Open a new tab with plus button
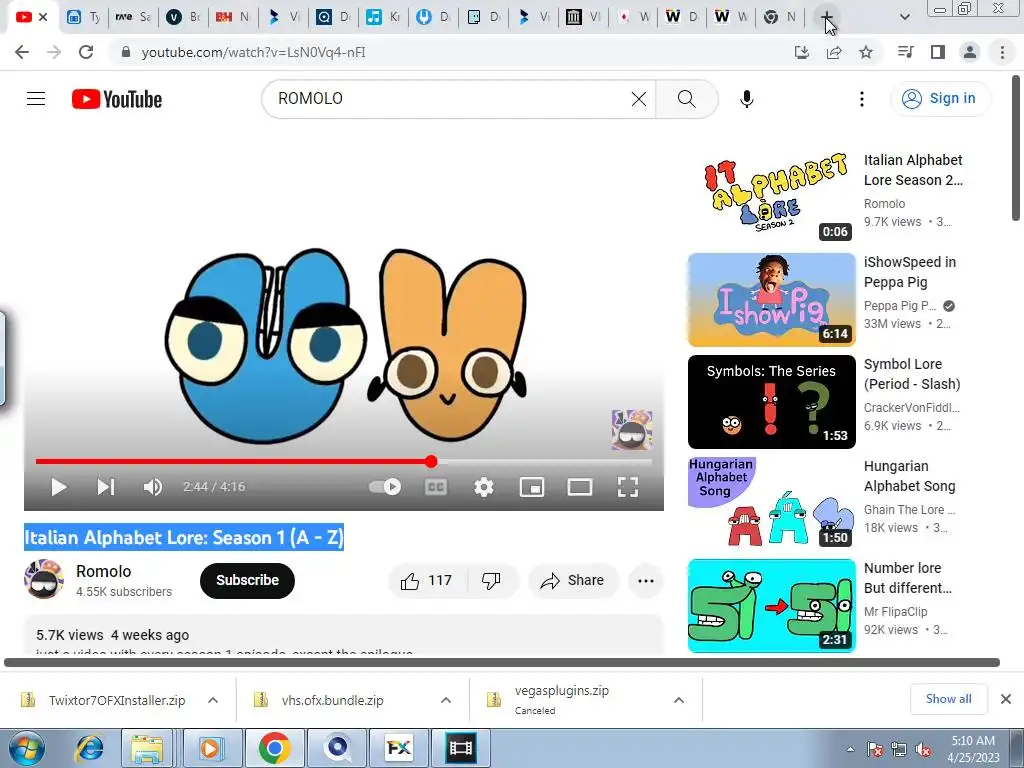This screenshot has width=1024, height=768. (826, 17)
